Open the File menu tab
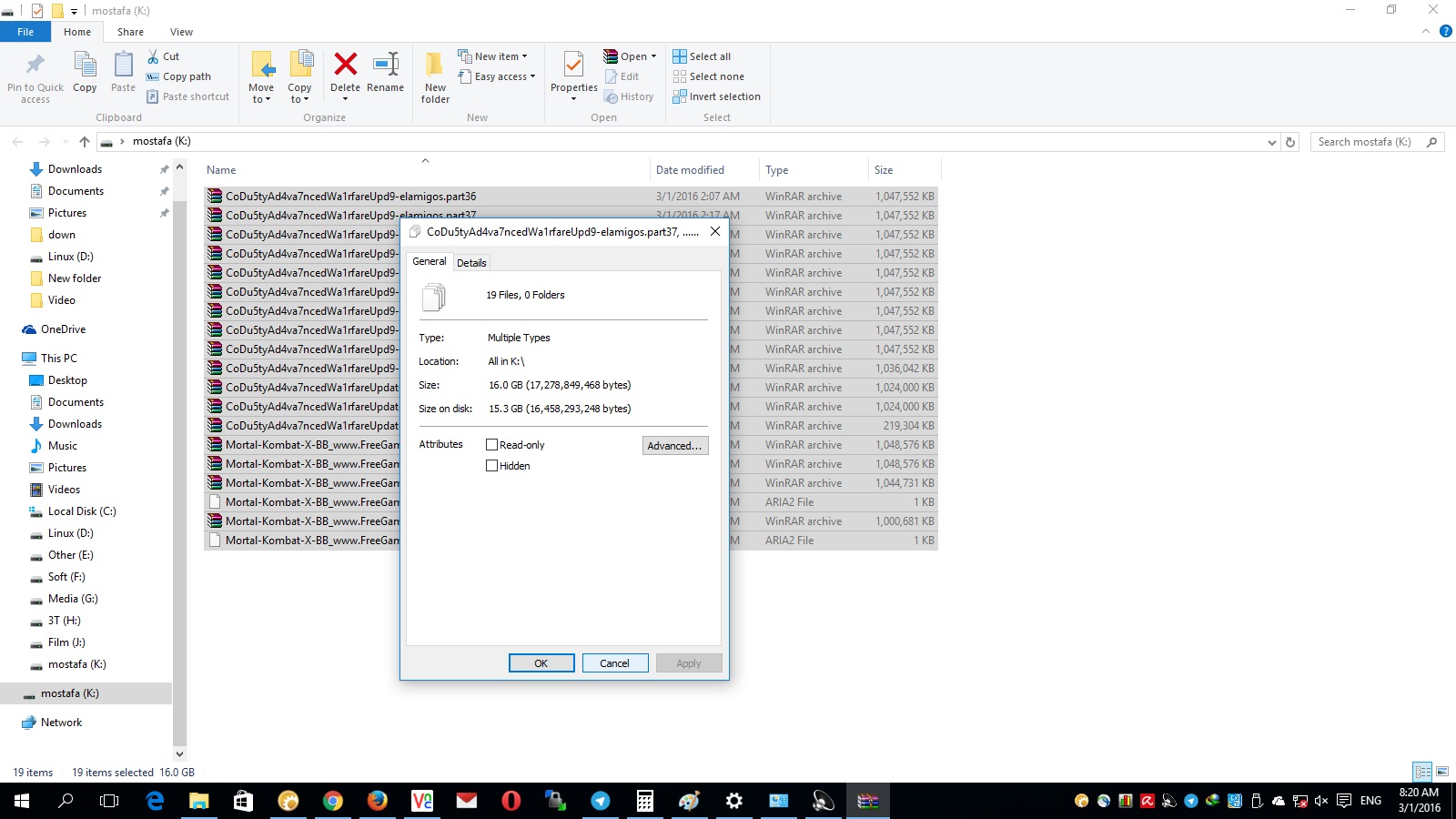Screen dimensions: 1456x819 pos(25,32)
